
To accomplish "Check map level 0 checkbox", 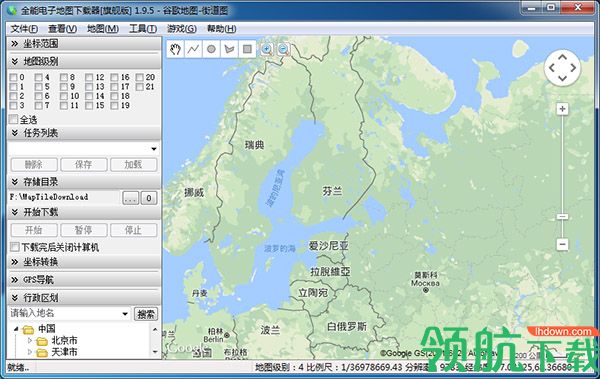I will click(x=13, y=77).
